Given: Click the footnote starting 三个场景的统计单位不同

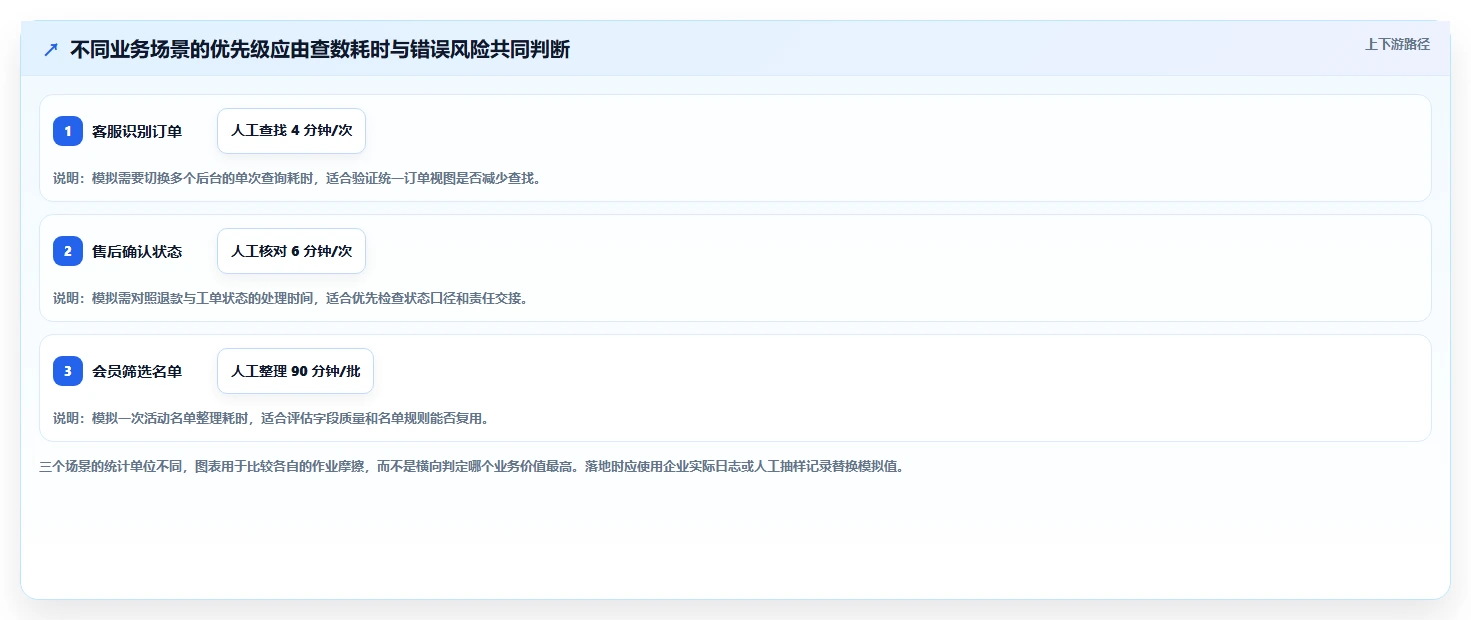Looking at the screenshot, I should click(471, 466).
